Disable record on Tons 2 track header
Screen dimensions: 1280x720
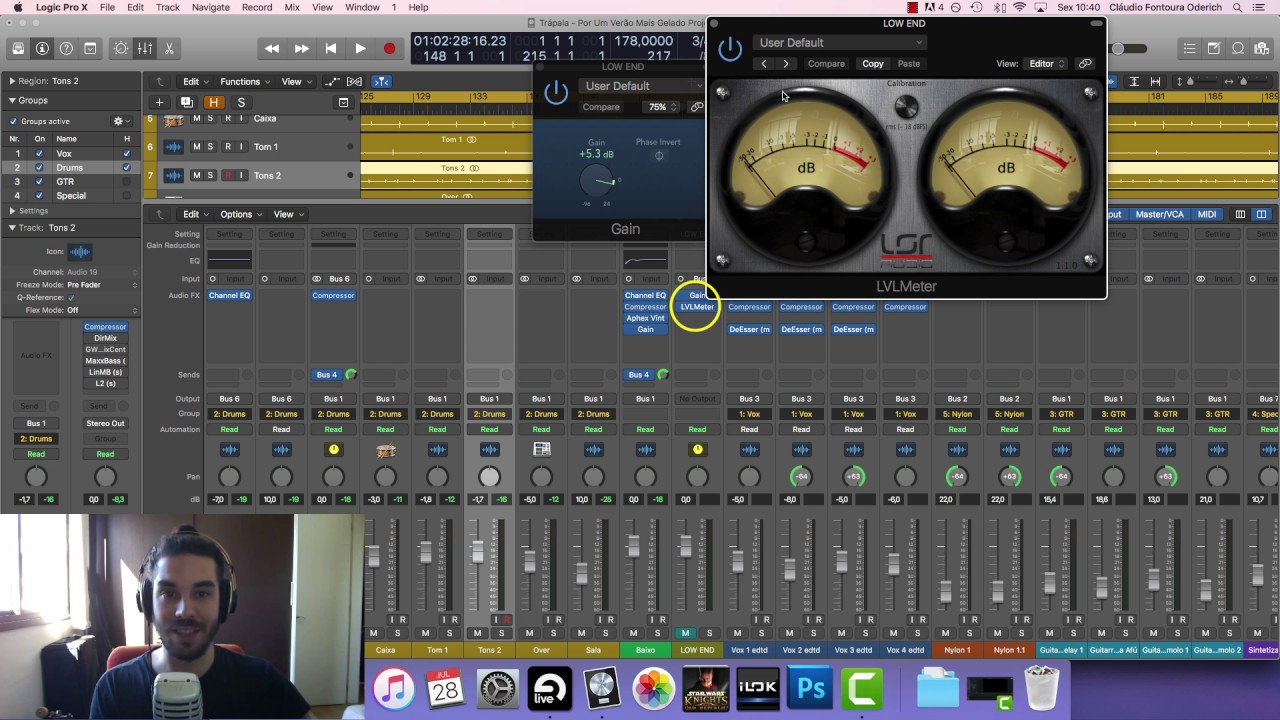(x=227, y=175)
